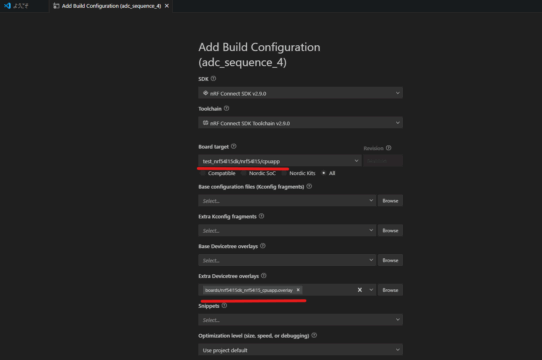Viewport: 542px width, 360px height.
Task: Click the Toolchain help info icon
Action: click(226, 108)
